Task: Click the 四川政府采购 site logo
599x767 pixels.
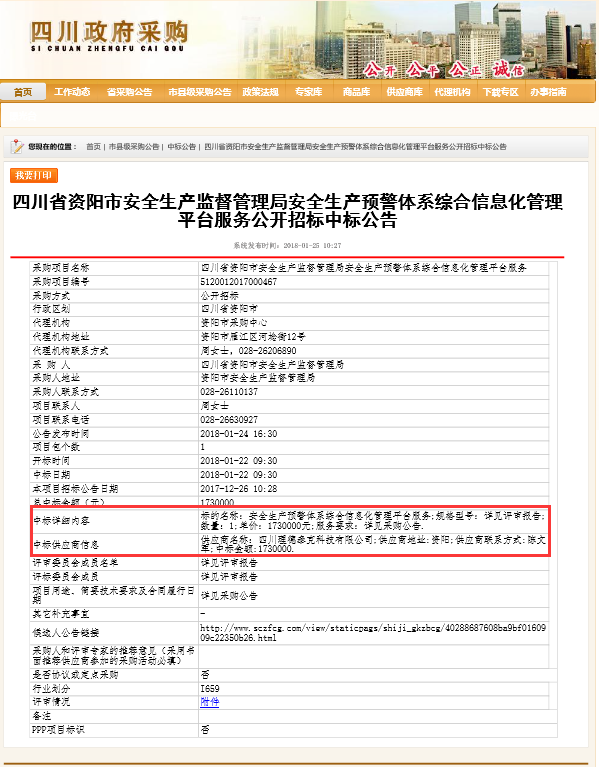Action: click(x=109, y=36)
